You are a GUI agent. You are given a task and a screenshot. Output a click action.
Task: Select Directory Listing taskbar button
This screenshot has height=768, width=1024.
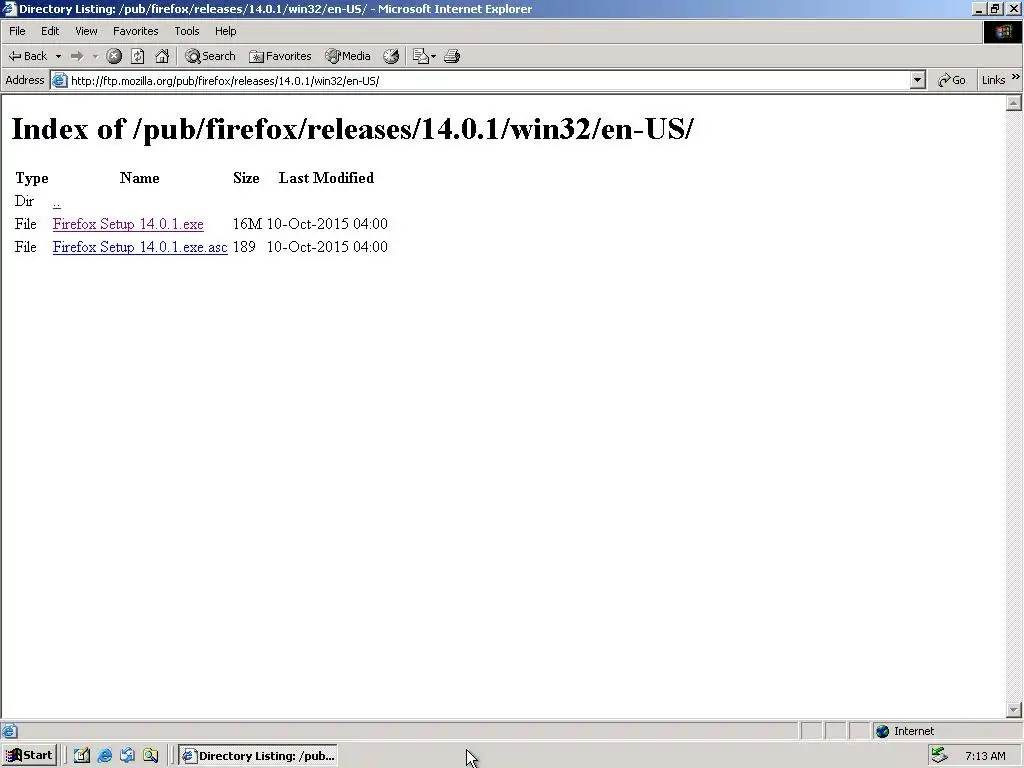tap(259, 756)
